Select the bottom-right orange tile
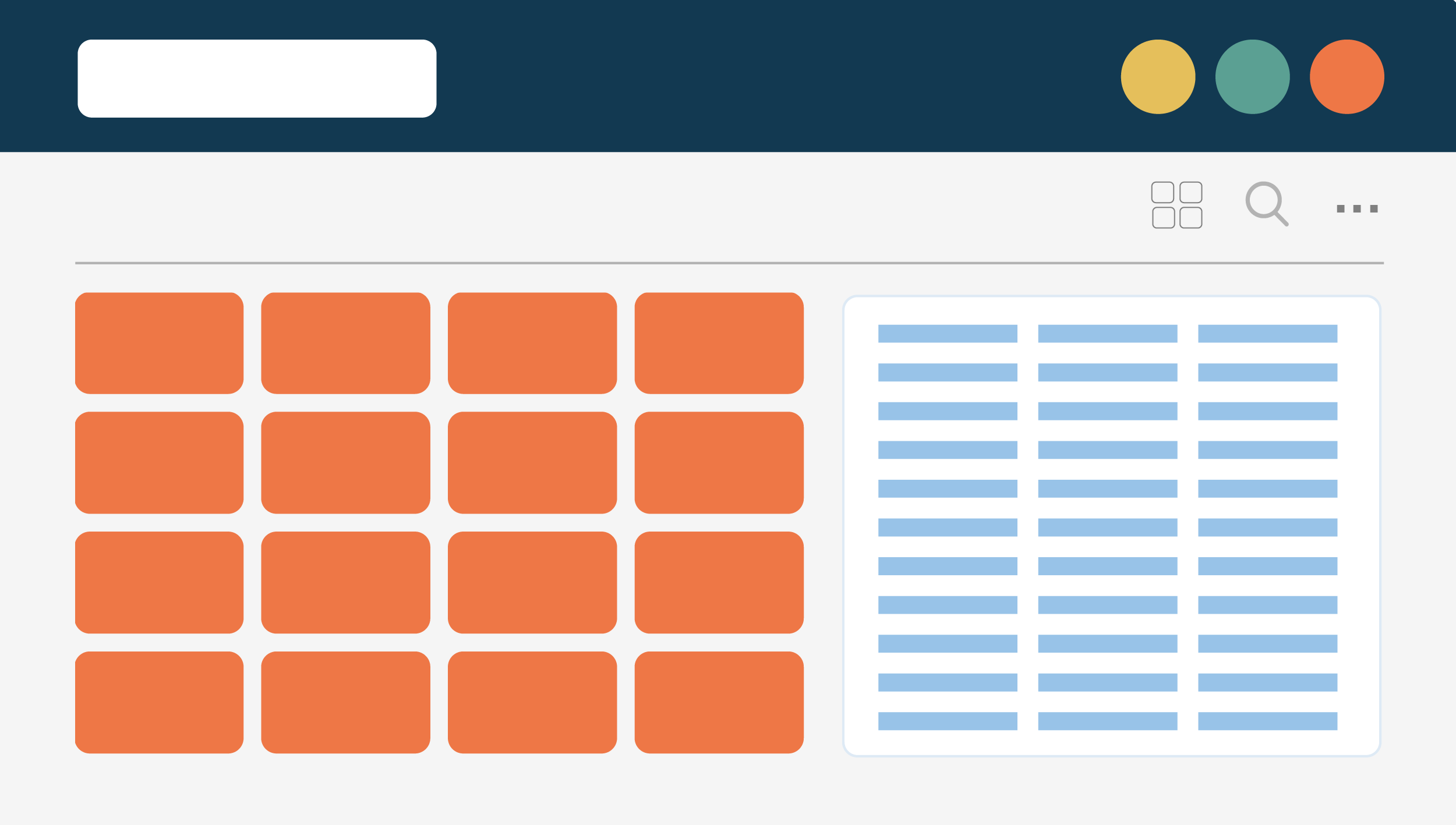 click(x=719, y=702)
